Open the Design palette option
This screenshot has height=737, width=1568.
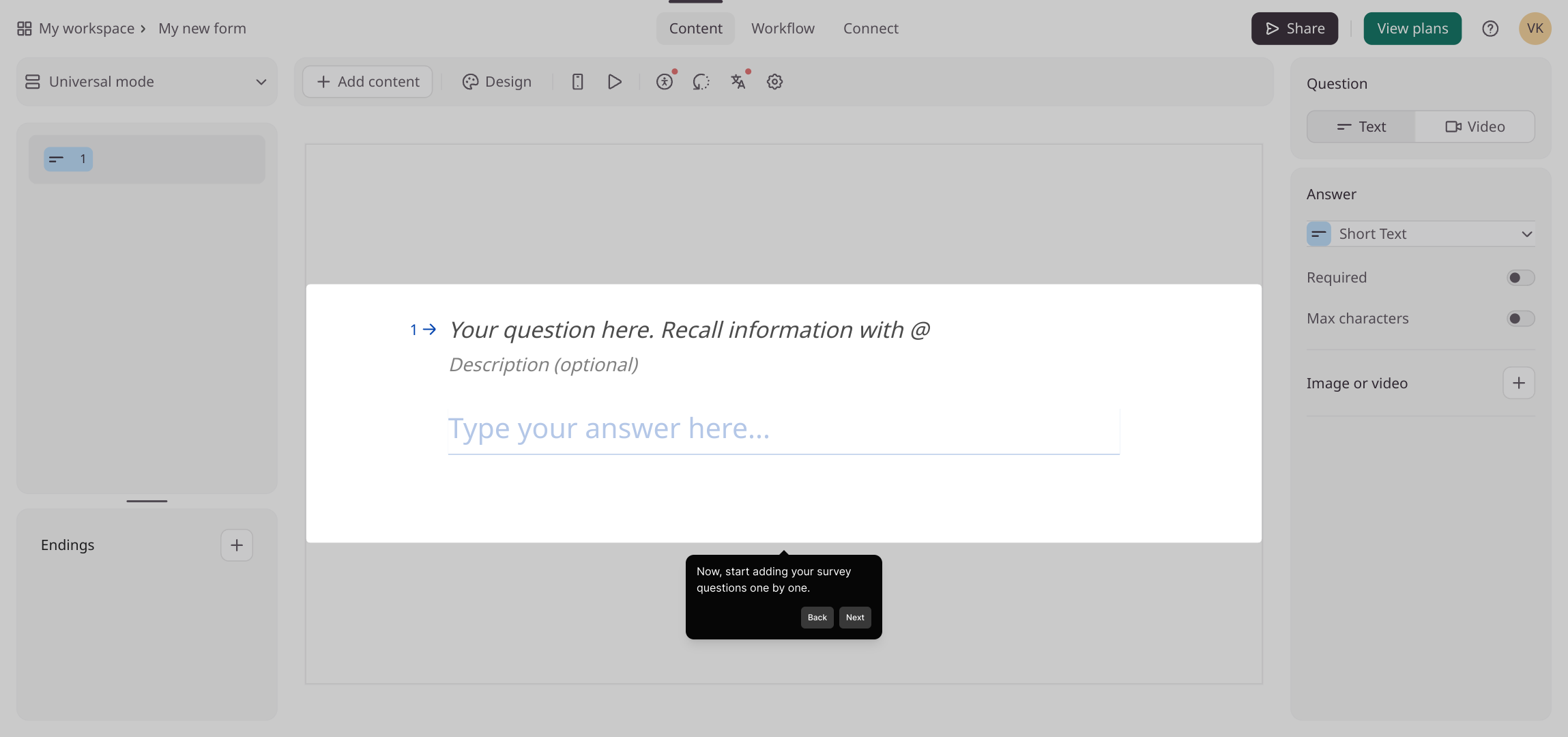click(497, 82)
